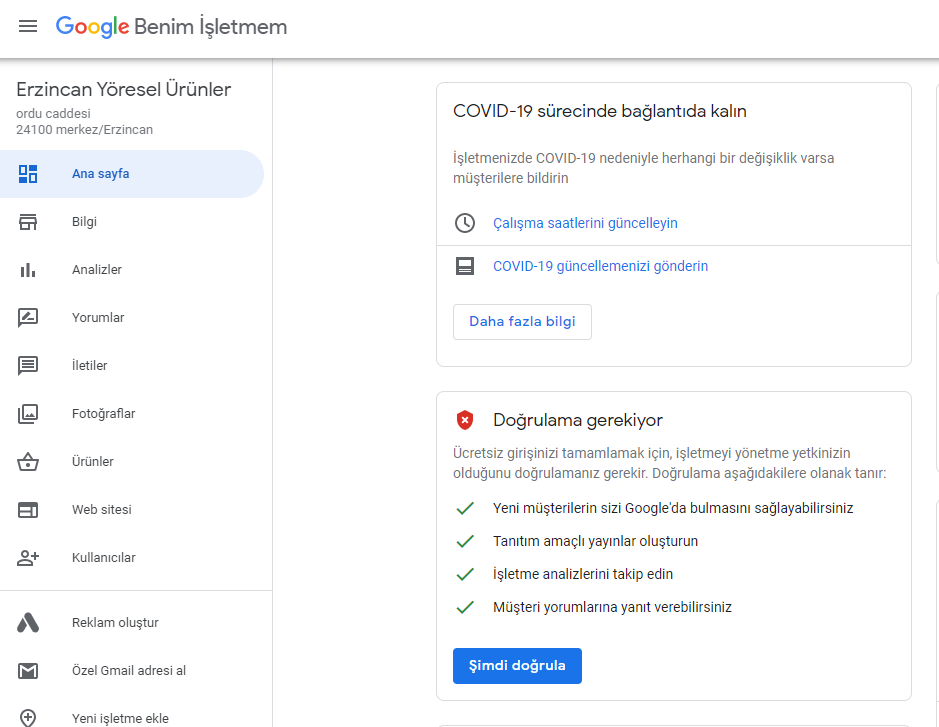Click the Yorumlar review icon

point(28,318)
